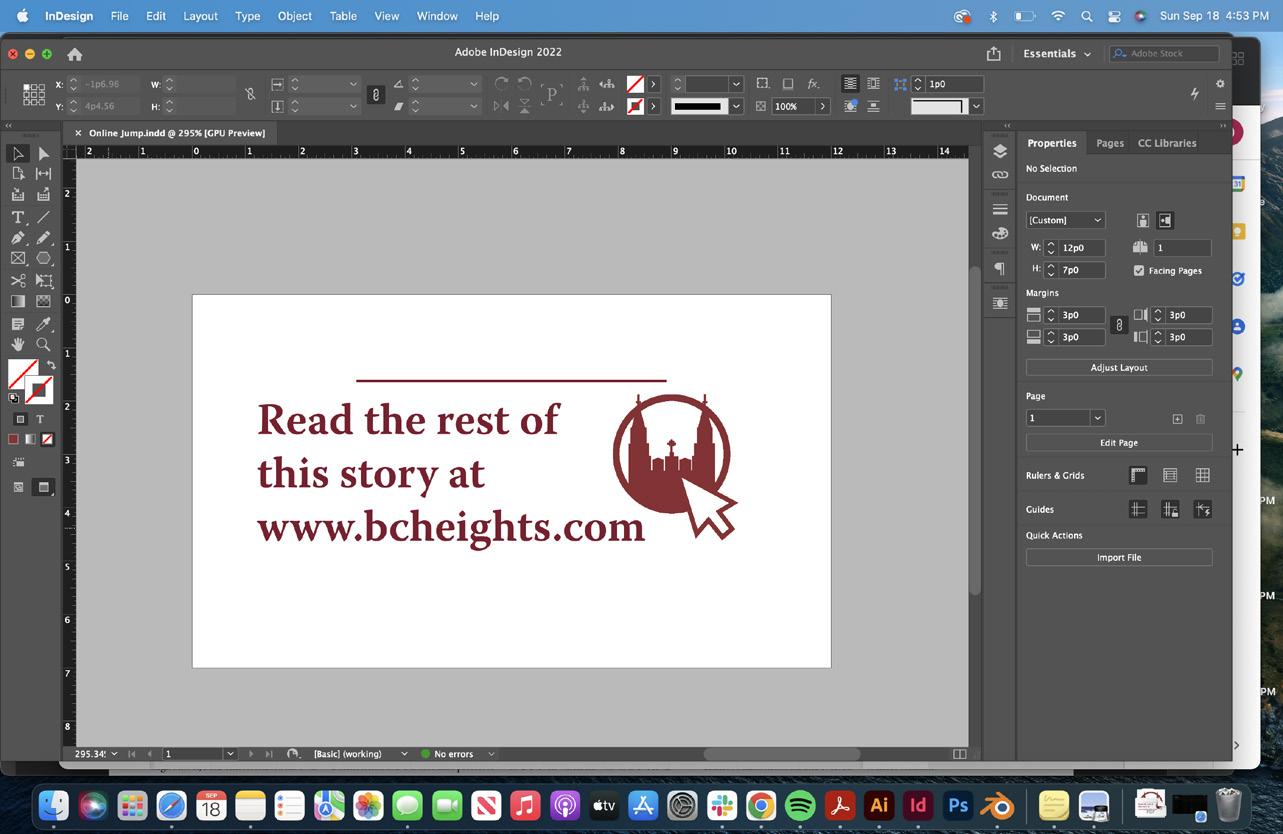Click the Import File button

click(x=1119, y=557)
